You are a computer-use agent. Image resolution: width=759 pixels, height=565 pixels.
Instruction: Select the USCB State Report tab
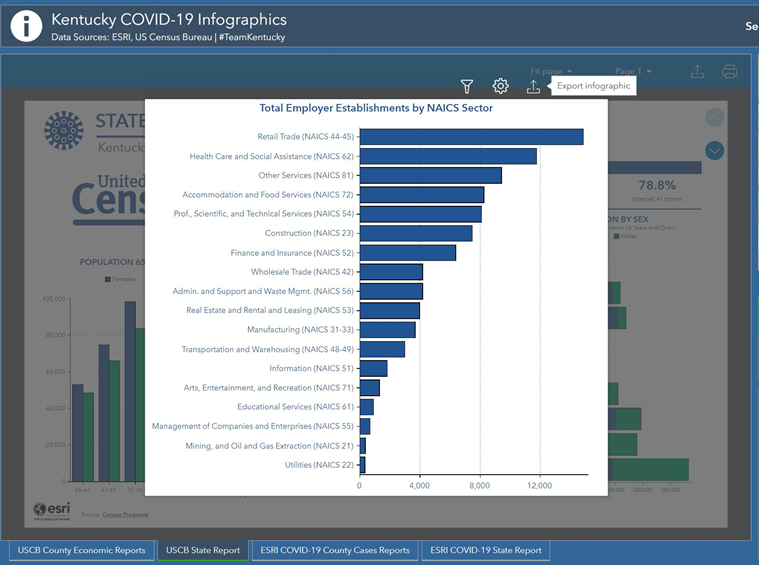coord(203,550)
